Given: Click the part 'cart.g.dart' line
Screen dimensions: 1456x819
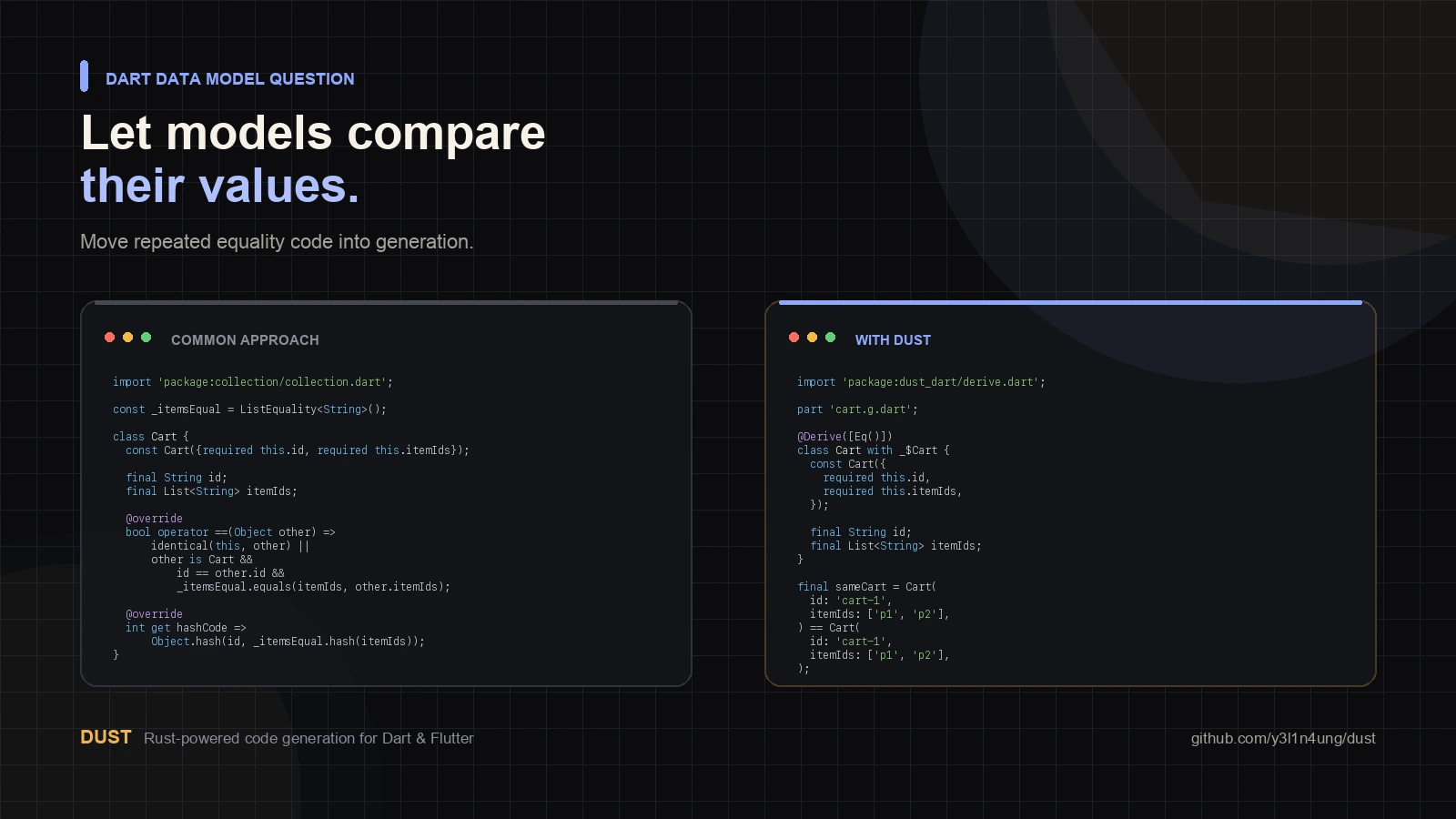Looking at the screenshot, I should point(857,409).
